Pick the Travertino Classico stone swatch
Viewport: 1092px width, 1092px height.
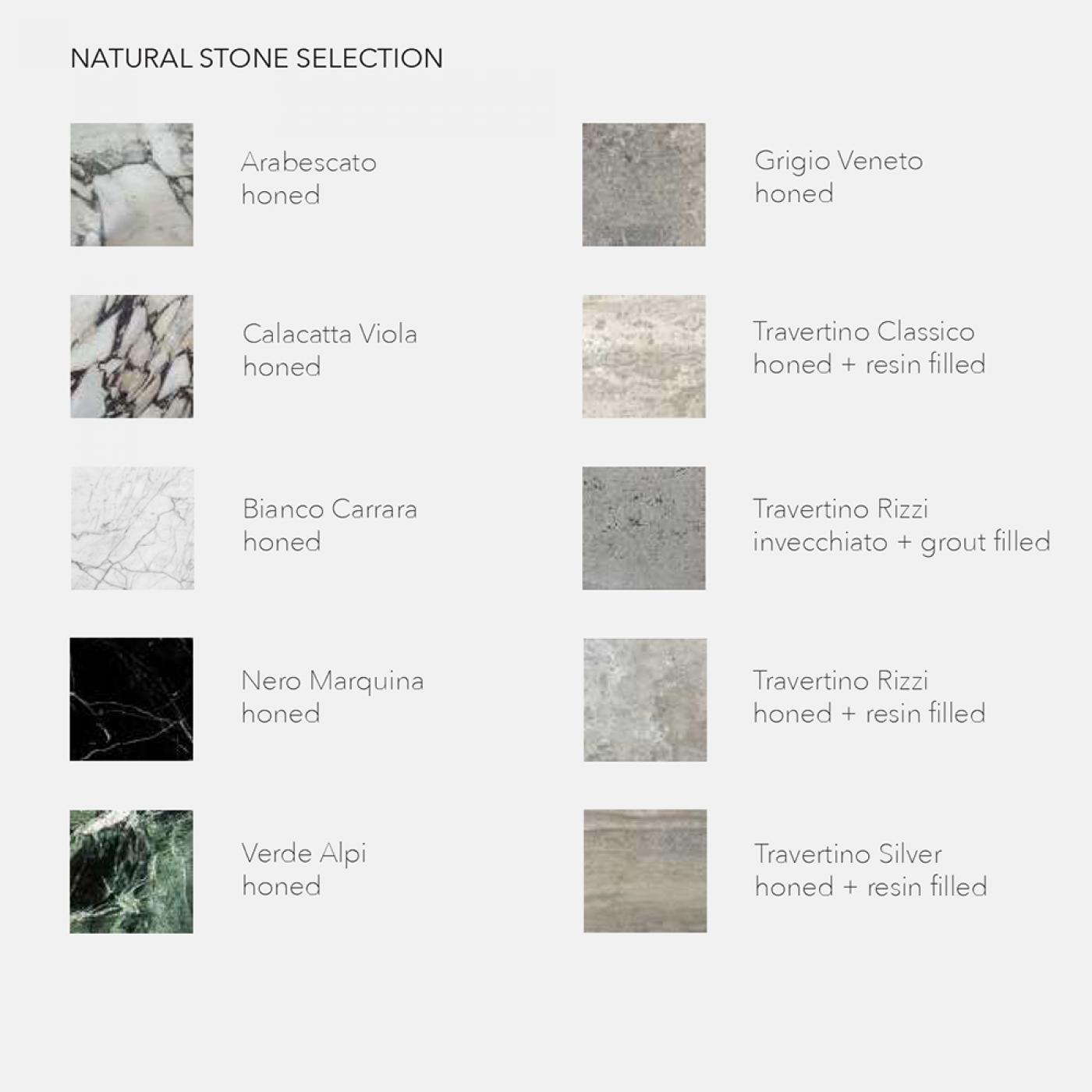(x=643, y=356)
